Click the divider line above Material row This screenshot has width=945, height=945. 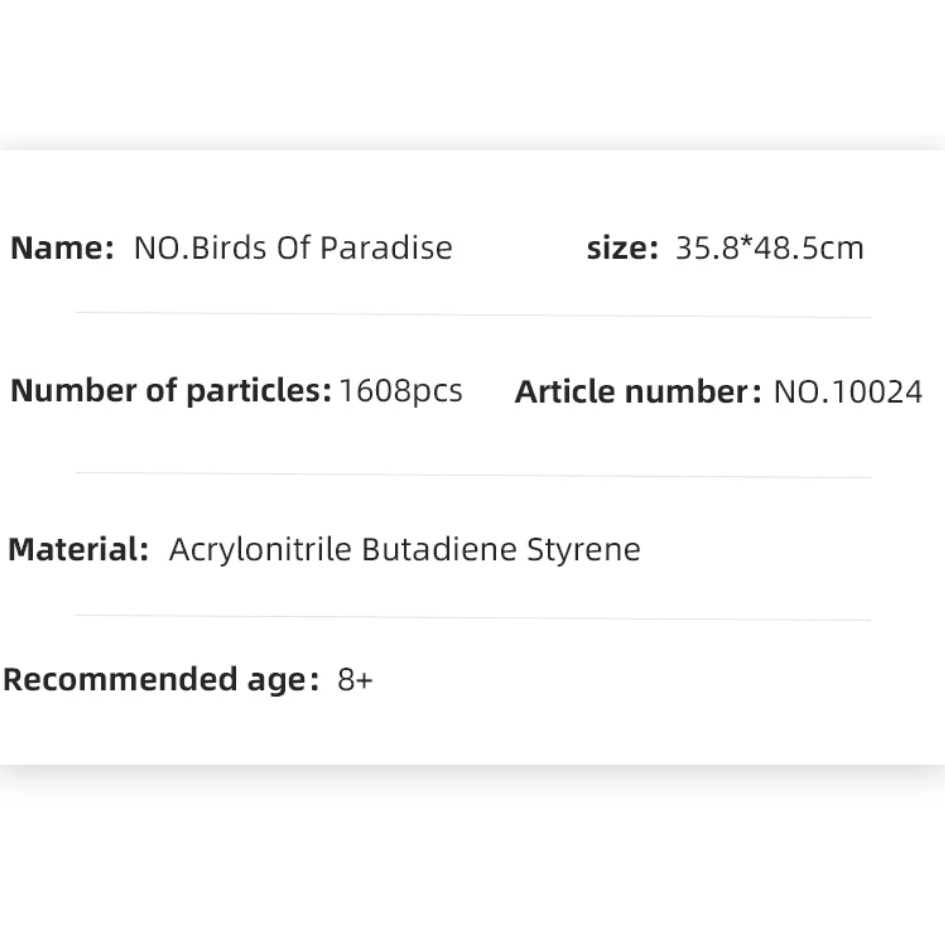[473, 476]
